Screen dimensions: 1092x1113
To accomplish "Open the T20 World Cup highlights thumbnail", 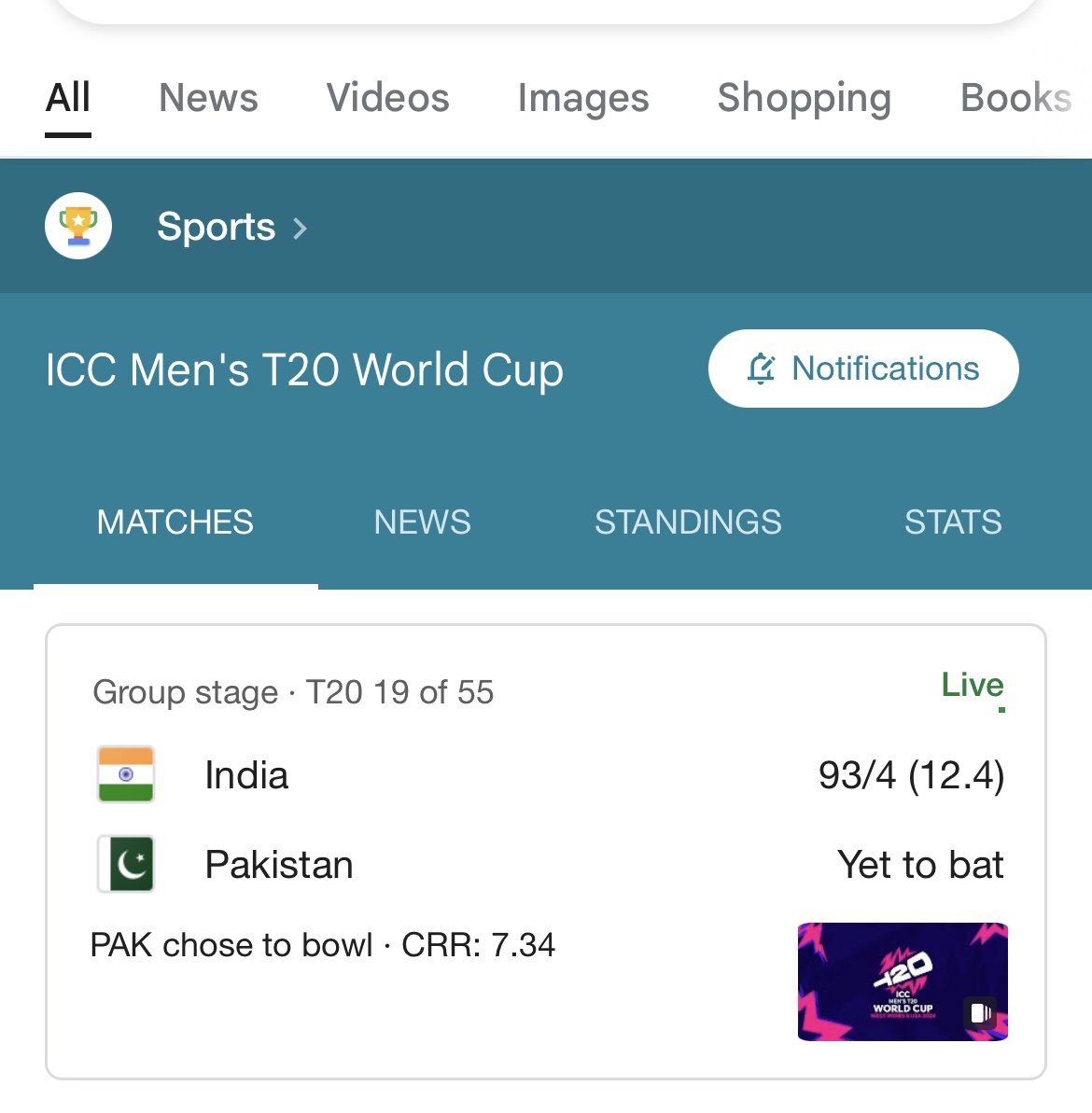I will click(902, 981).
